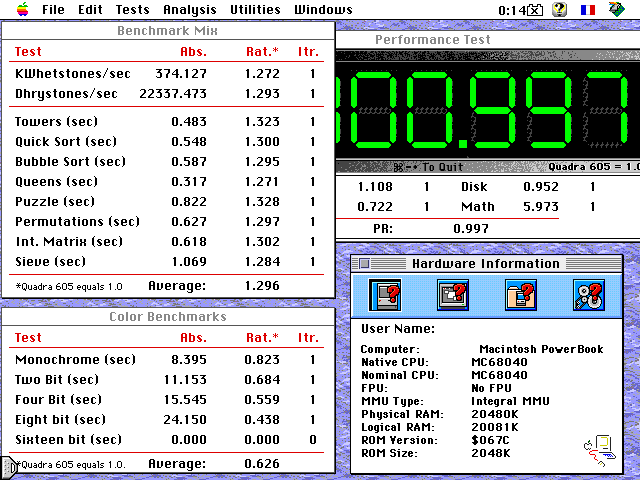Click the Math score 5.973

pyautogui.click(x=541, y=207)
